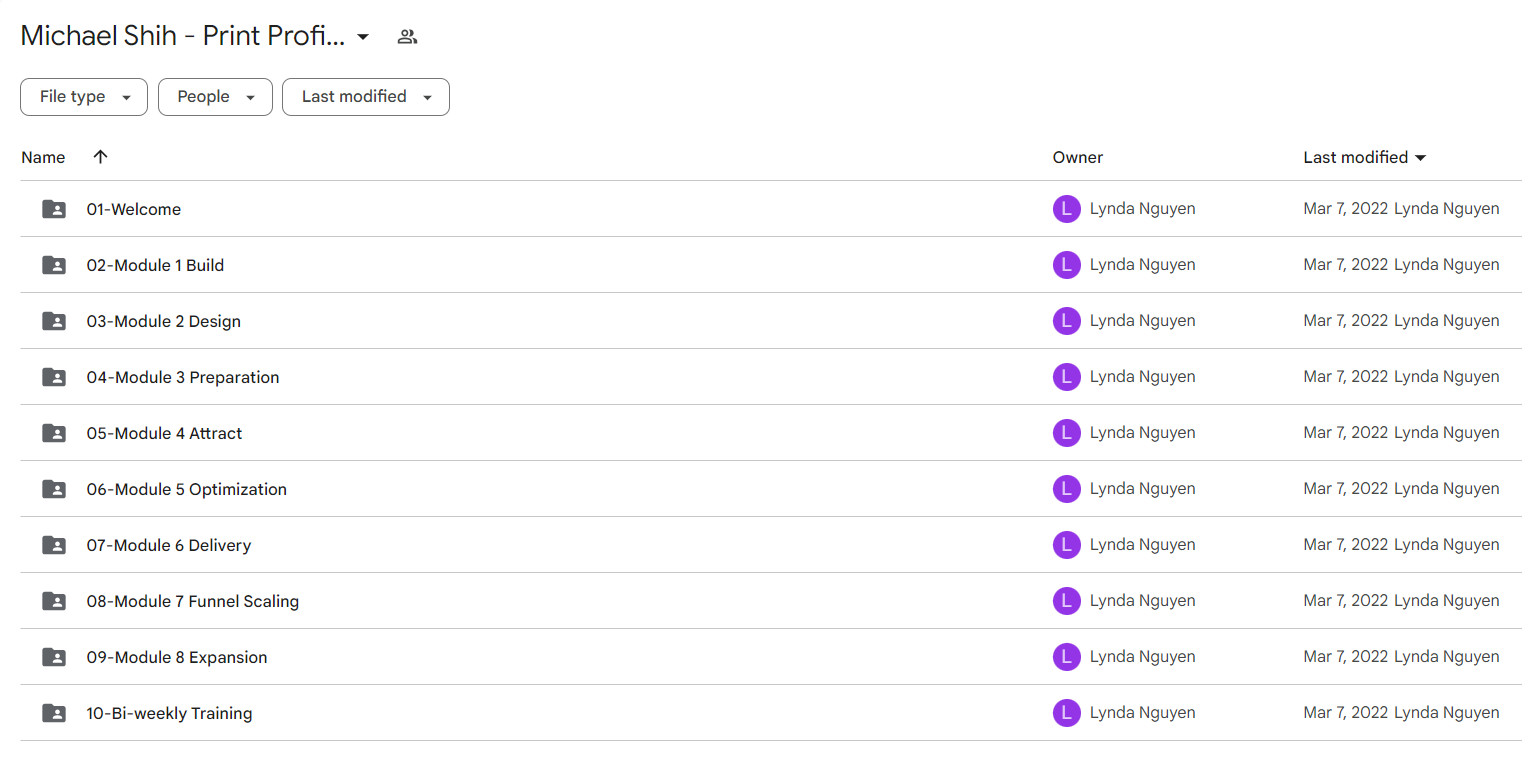Click the shared folder icon for 07-Module 6 Delivery

[x=54, y=545]
